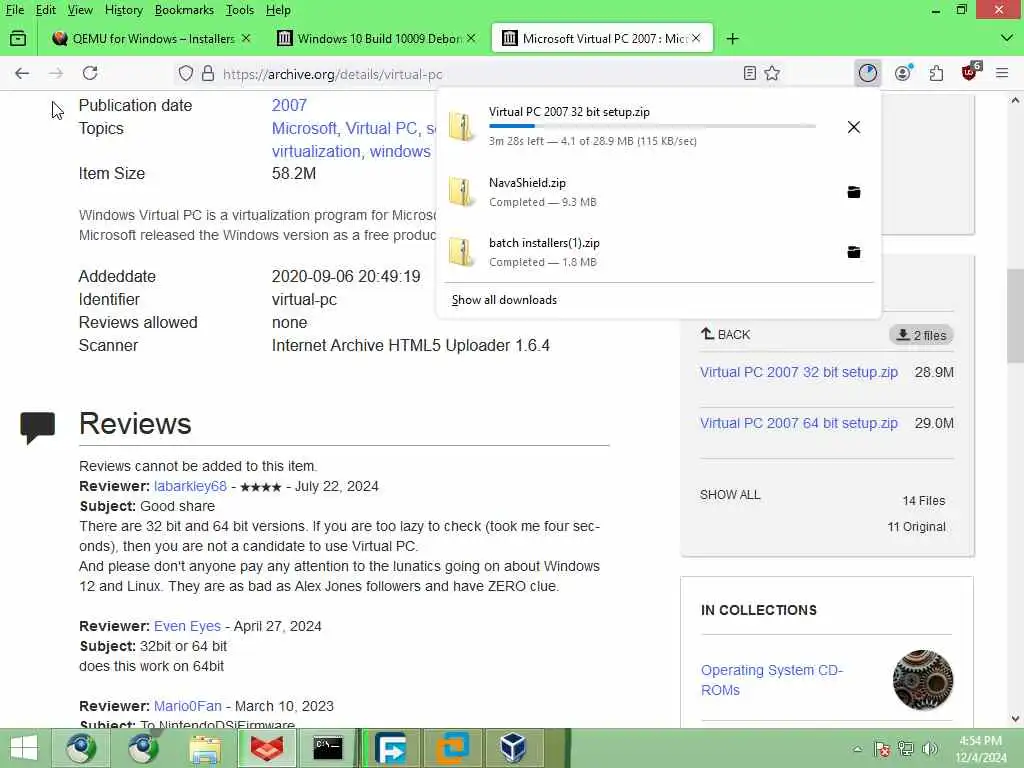Open the uBlock Origin extension icon
The image size is (1024, 768).
(x=970, y=72)
